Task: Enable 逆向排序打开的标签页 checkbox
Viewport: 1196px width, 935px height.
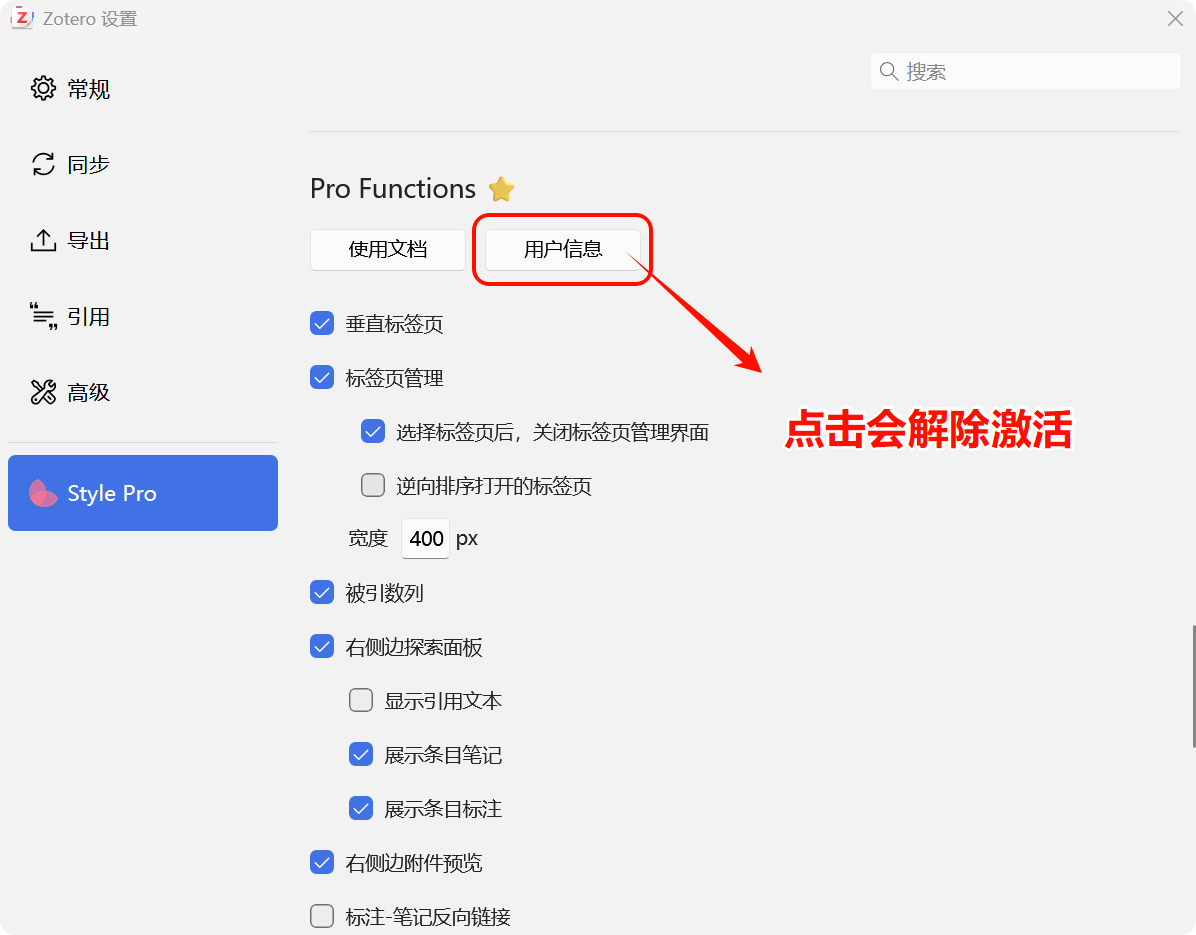Action: click(373, 485)
